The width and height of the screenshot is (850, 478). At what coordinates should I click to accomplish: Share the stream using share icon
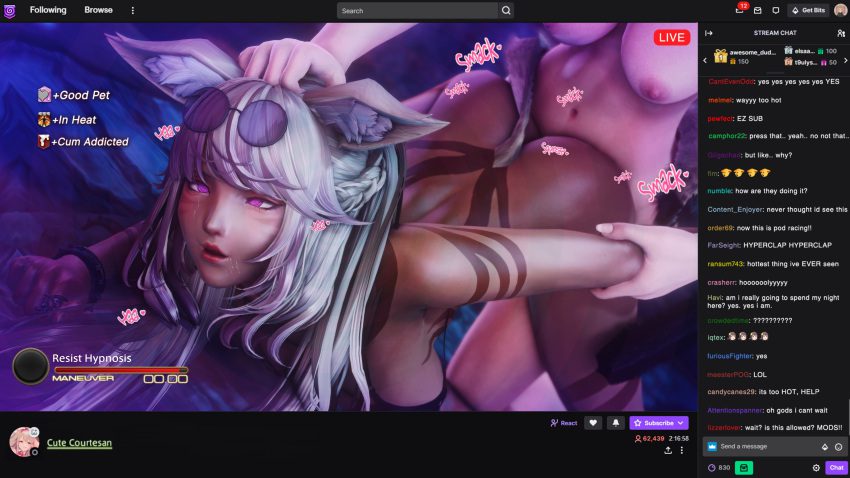pyautogui.click(x=667, y=450)
